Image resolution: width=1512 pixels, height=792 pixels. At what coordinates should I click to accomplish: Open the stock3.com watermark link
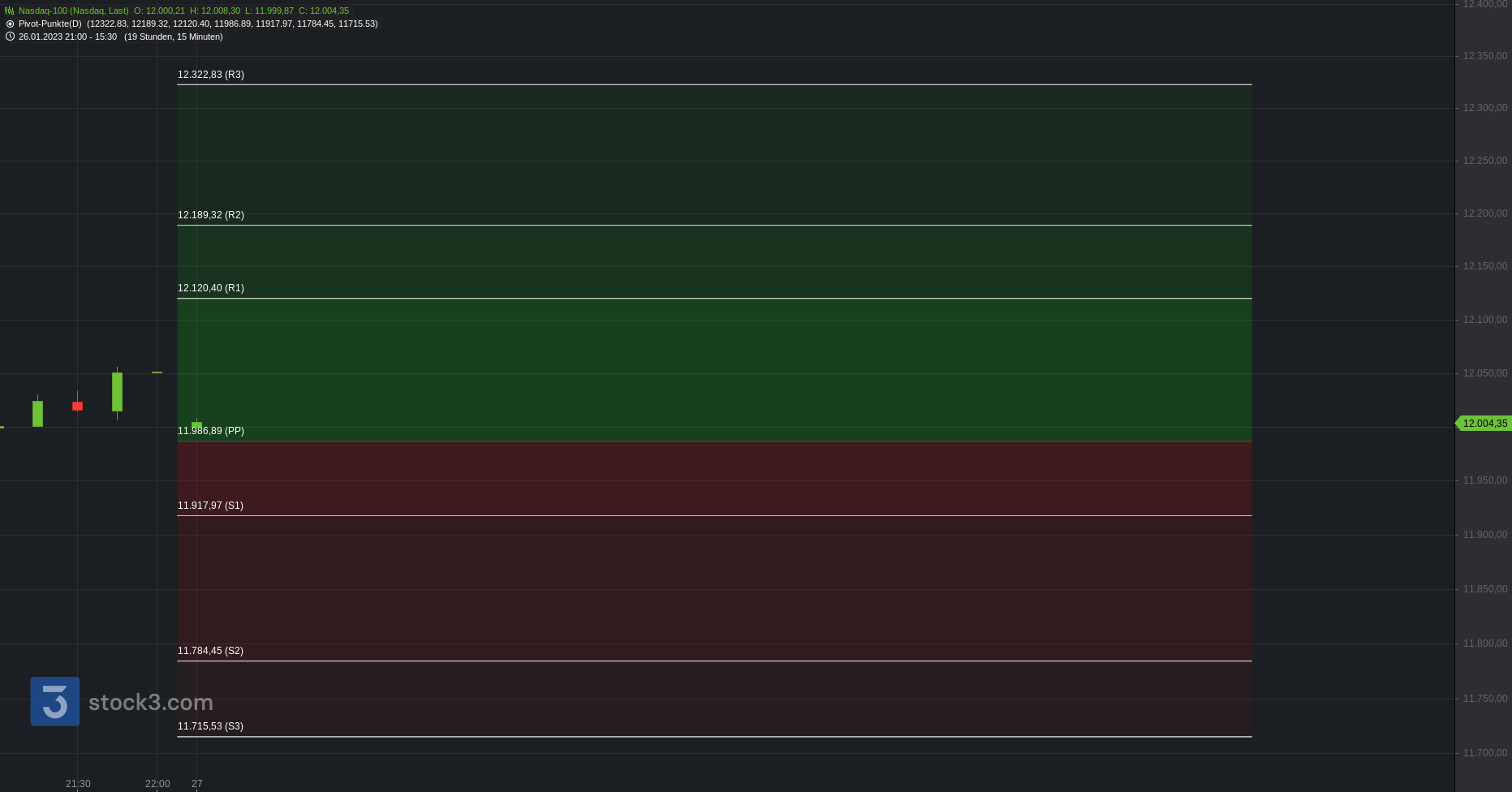[x=151, y=702]
